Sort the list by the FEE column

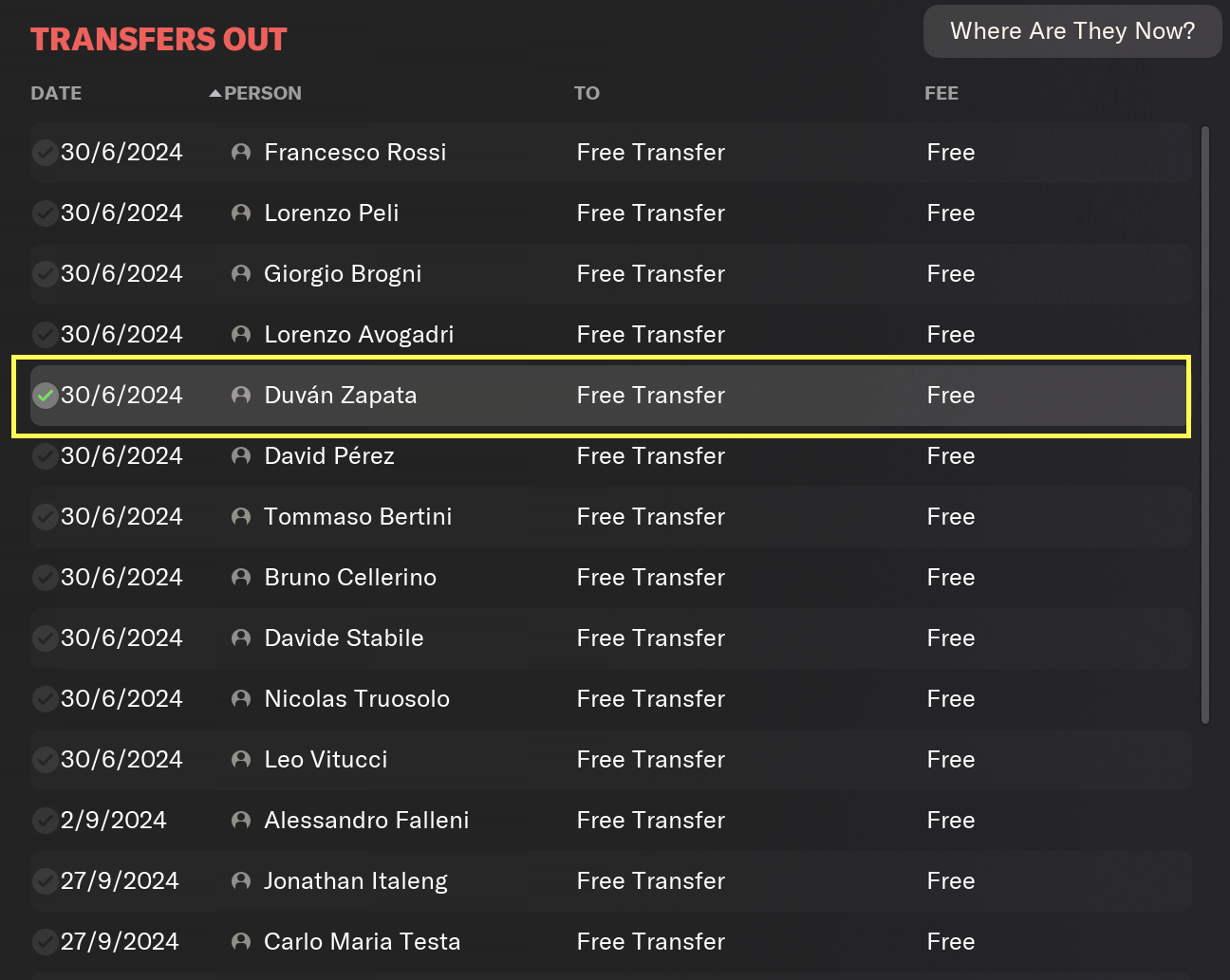pyautogui.click(x=941, y=93)
